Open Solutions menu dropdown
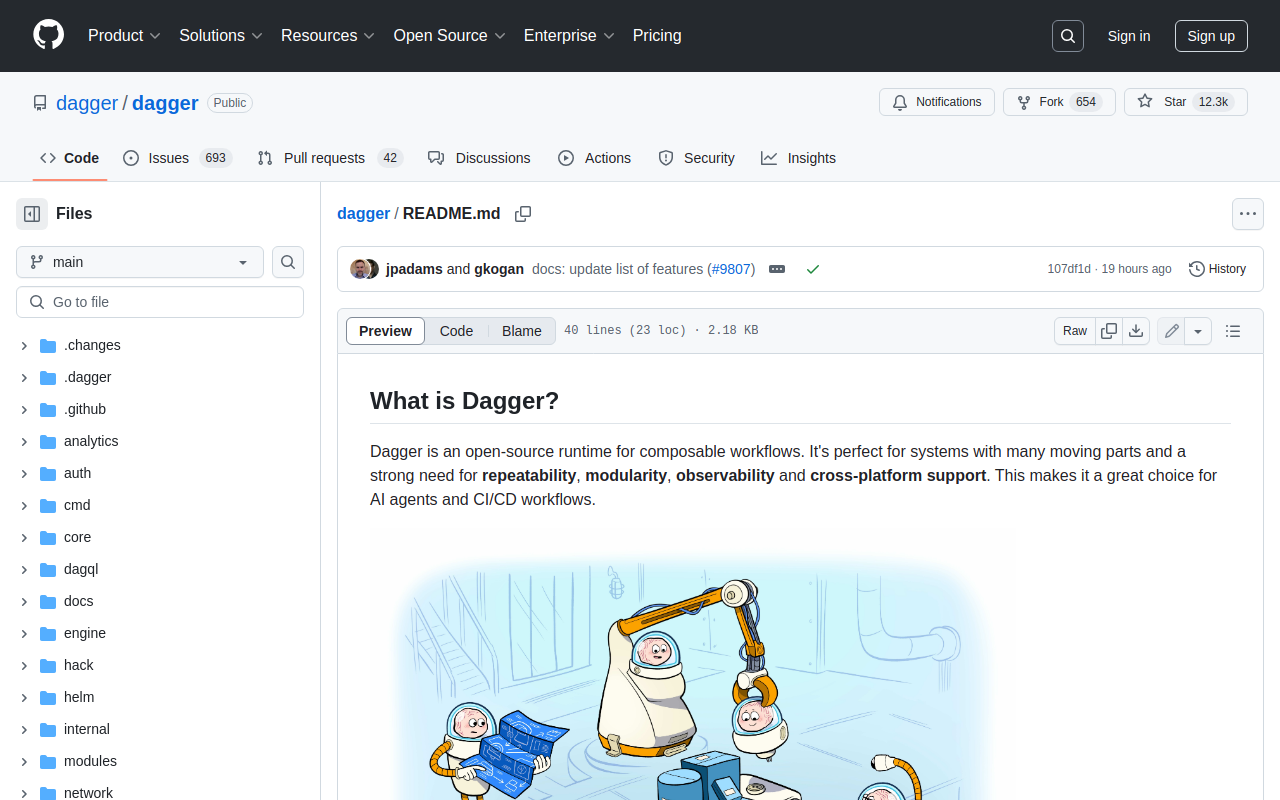This screenshot has width=1280, height=800. tap(221, 35)
